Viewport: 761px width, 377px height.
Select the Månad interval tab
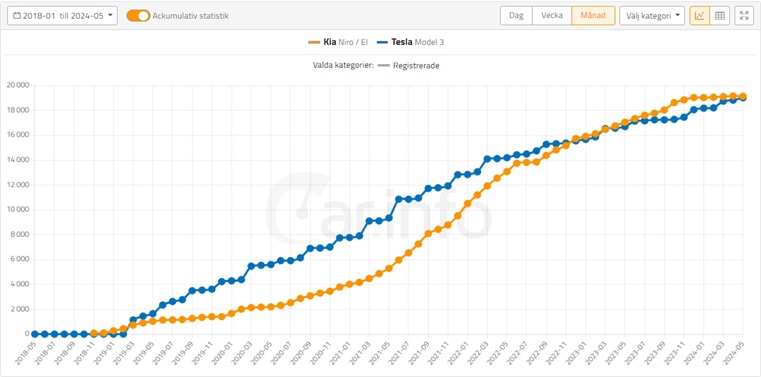(x=593, y=16)
